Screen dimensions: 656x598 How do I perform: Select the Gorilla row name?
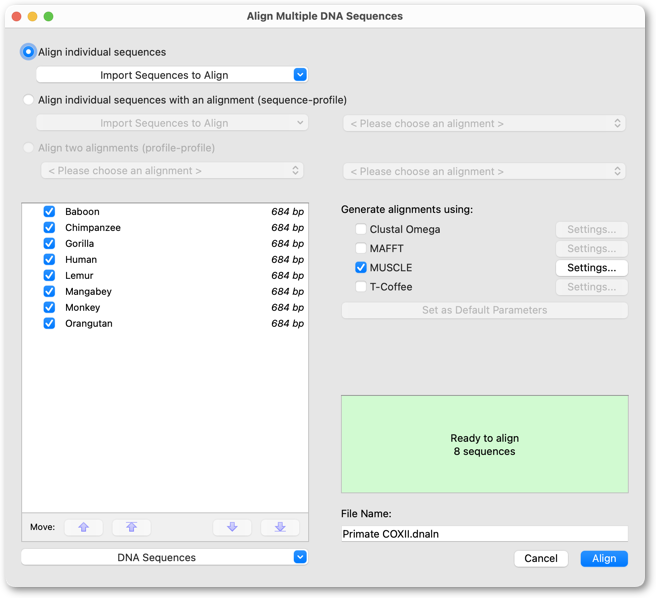(x=79, y=243)
